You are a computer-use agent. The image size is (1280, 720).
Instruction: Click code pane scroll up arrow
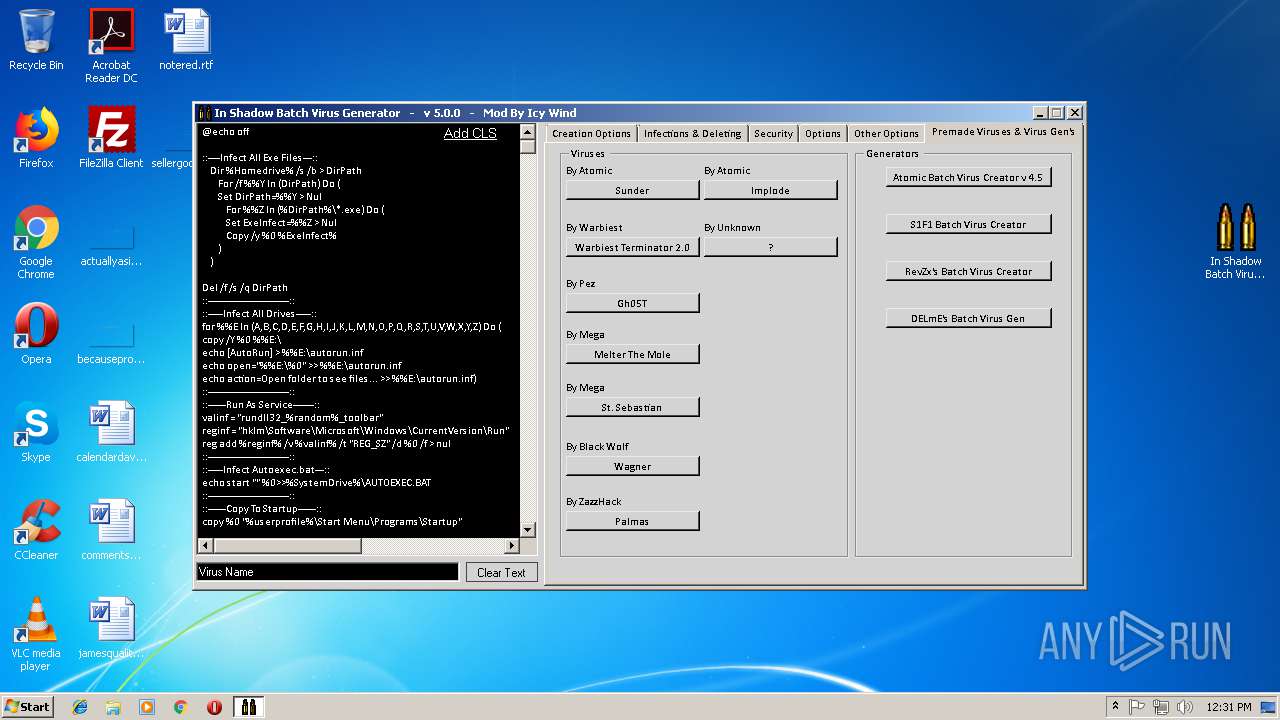pos(528,131)
